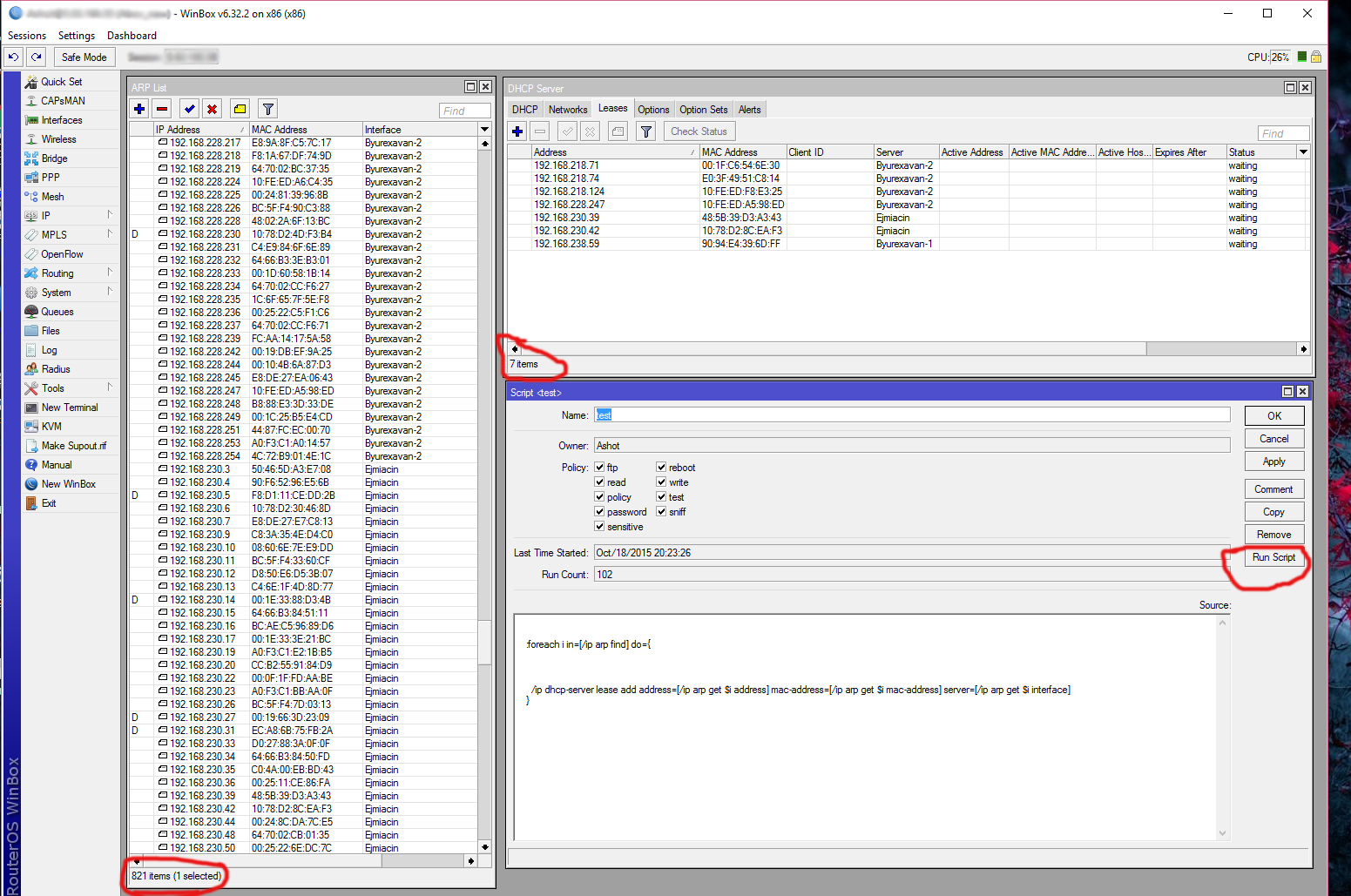Viewport: 1351px width, 896px height.
Task: Open Queues in sidebar
Action: [57, 312]
